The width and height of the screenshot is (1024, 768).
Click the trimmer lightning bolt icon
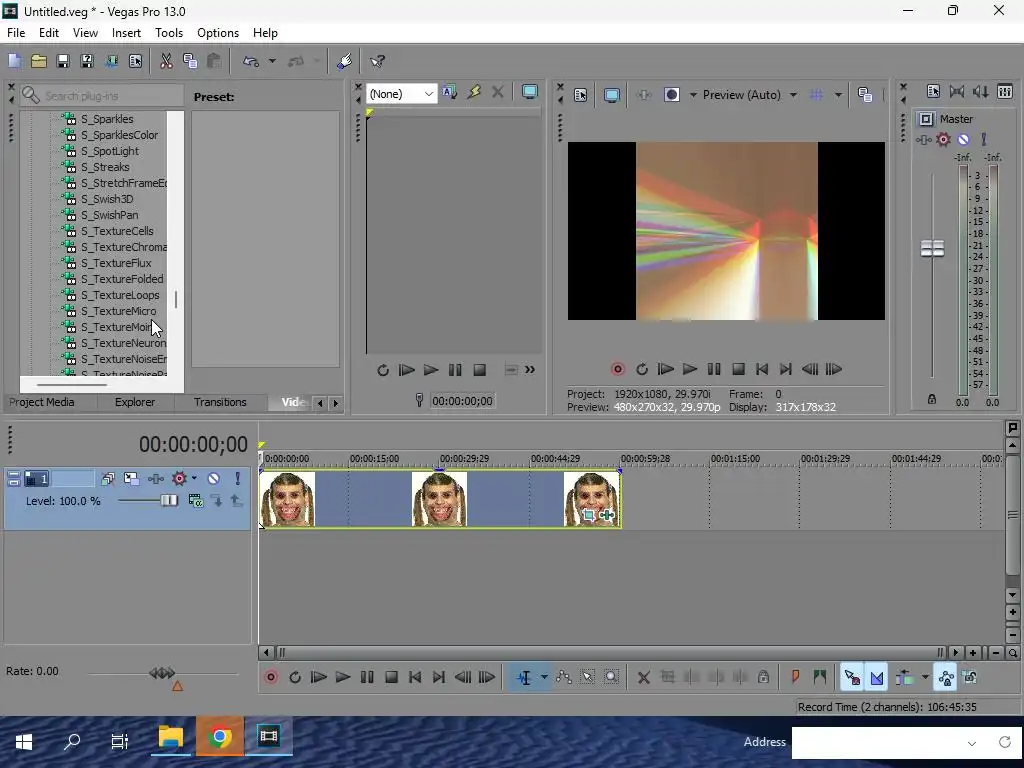(x=473, y=92)
